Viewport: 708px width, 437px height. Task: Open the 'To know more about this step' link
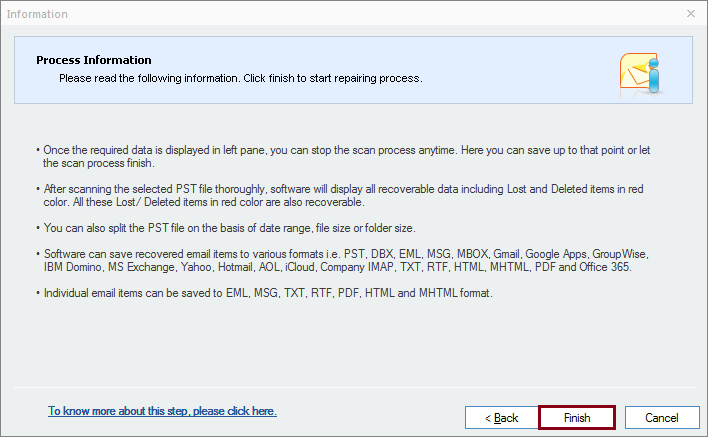[x=162, y=411]
